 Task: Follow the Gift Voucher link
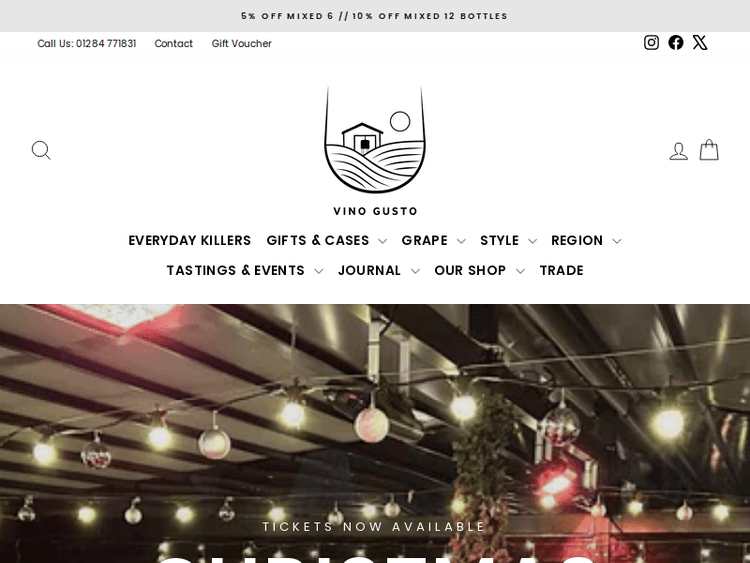[x=242, y=44]
